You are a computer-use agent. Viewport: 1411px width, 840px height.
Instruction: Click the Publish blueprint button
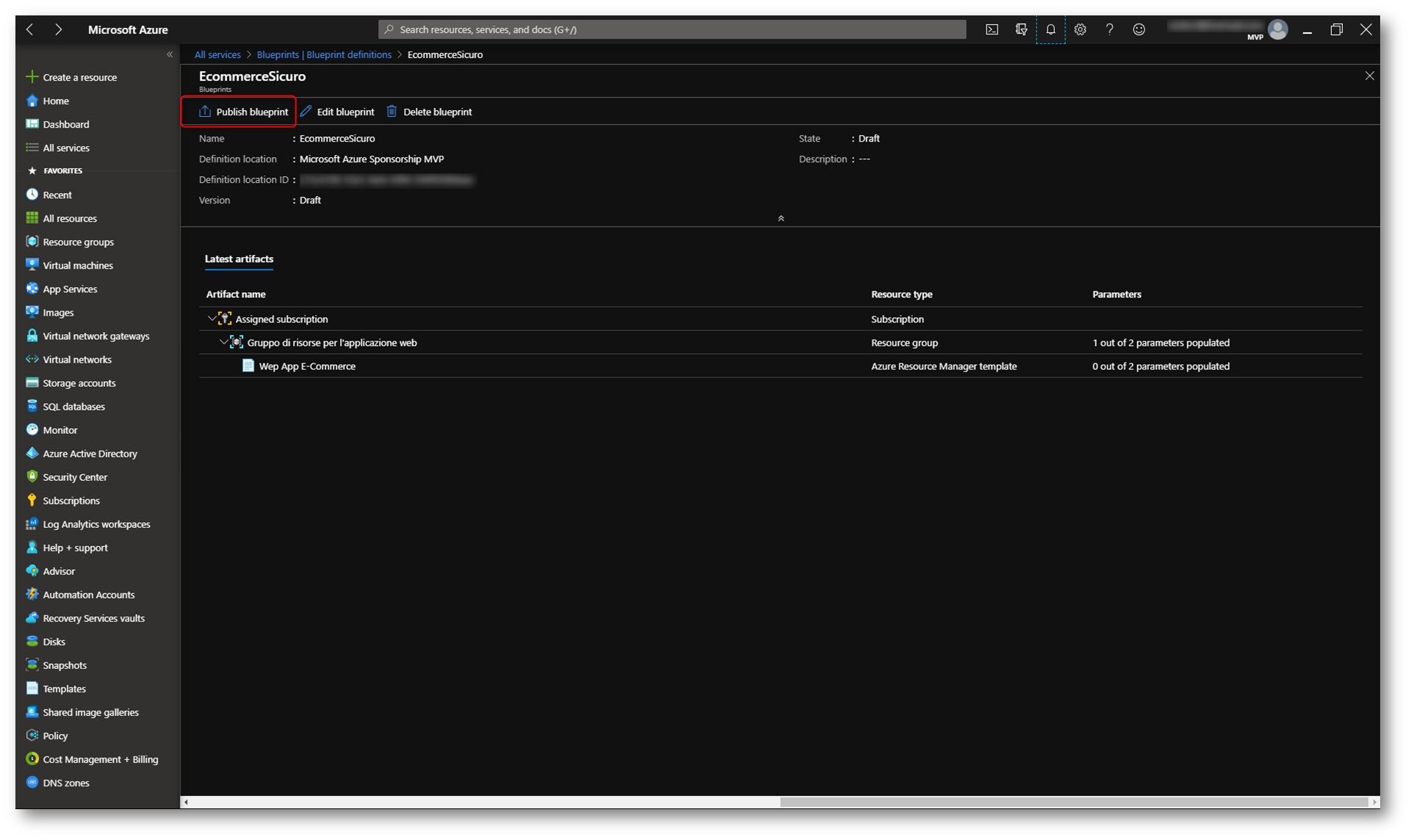pos(243,112)
